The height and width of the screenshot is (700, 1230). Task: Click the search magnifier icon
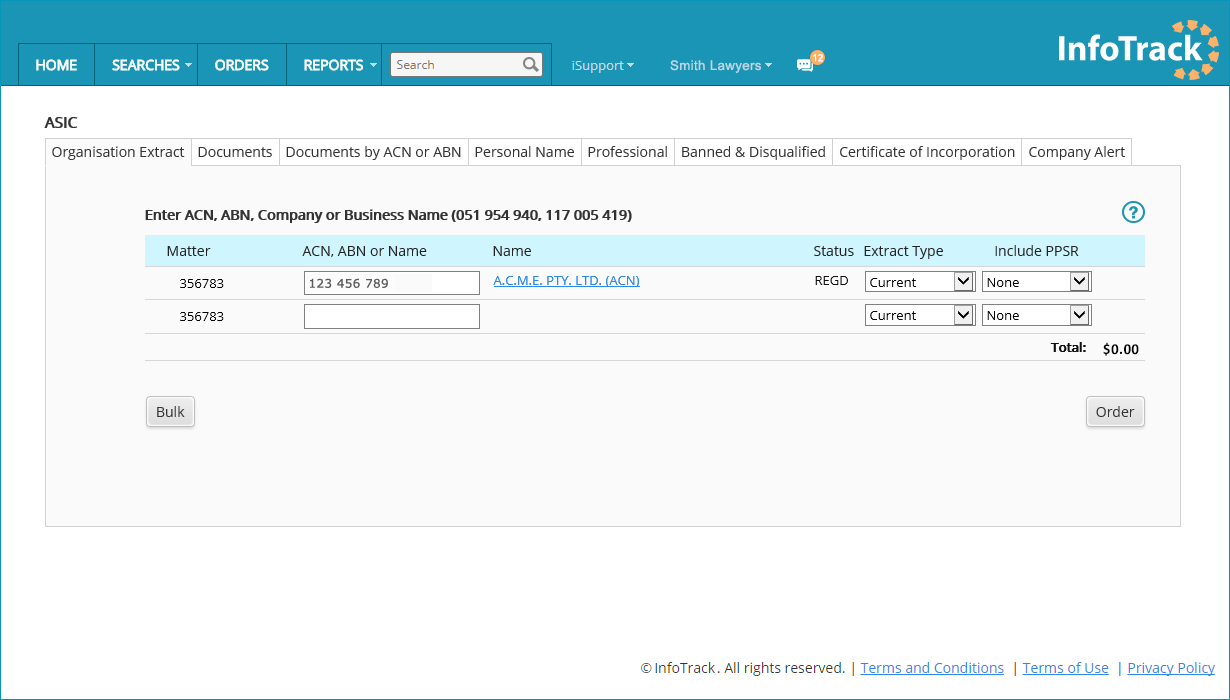click(x=531, y=64)
